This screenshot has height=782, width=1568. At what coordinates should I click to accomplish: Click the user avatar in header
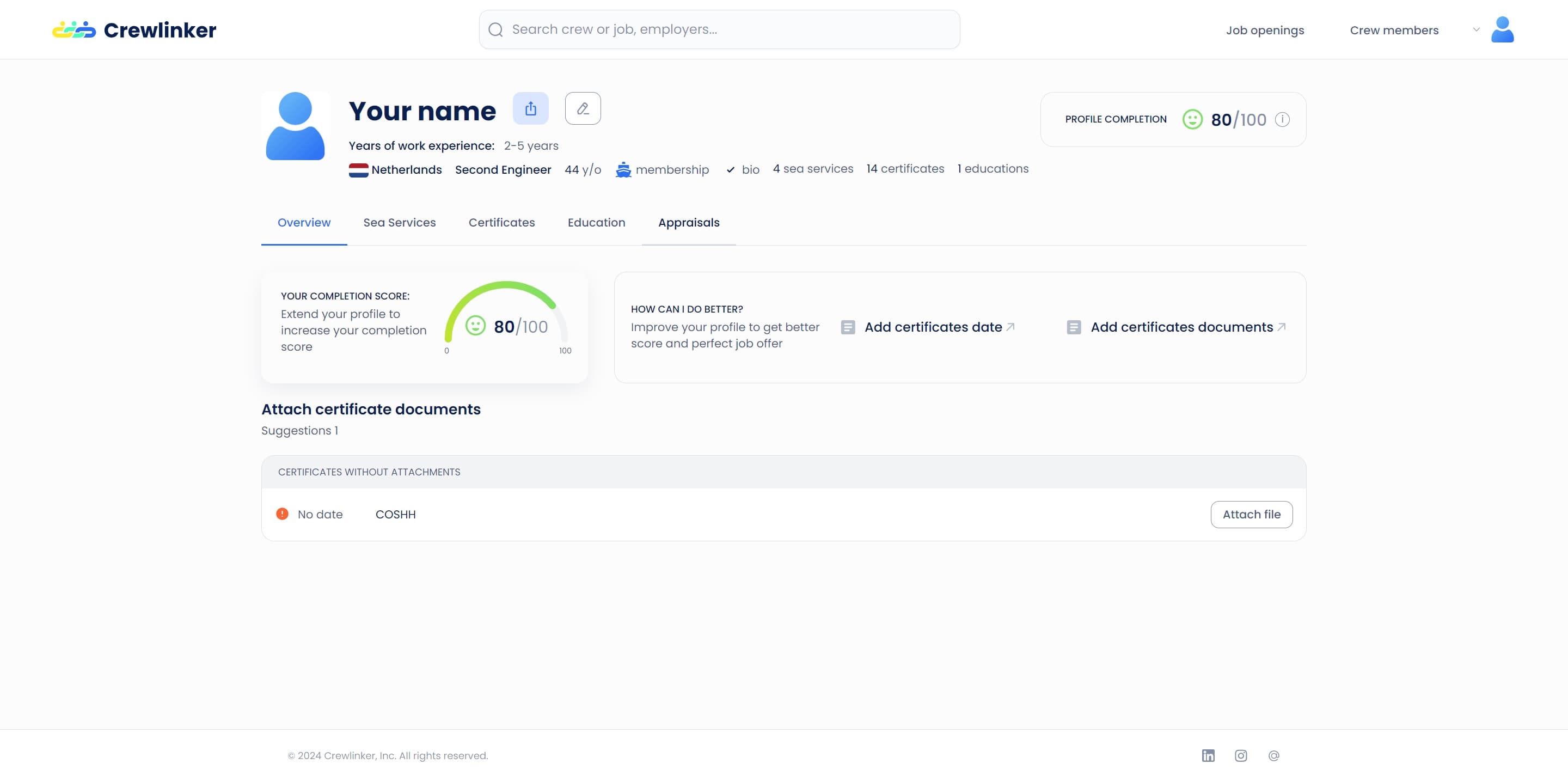pyautogui.click(x=1502, y=29)
